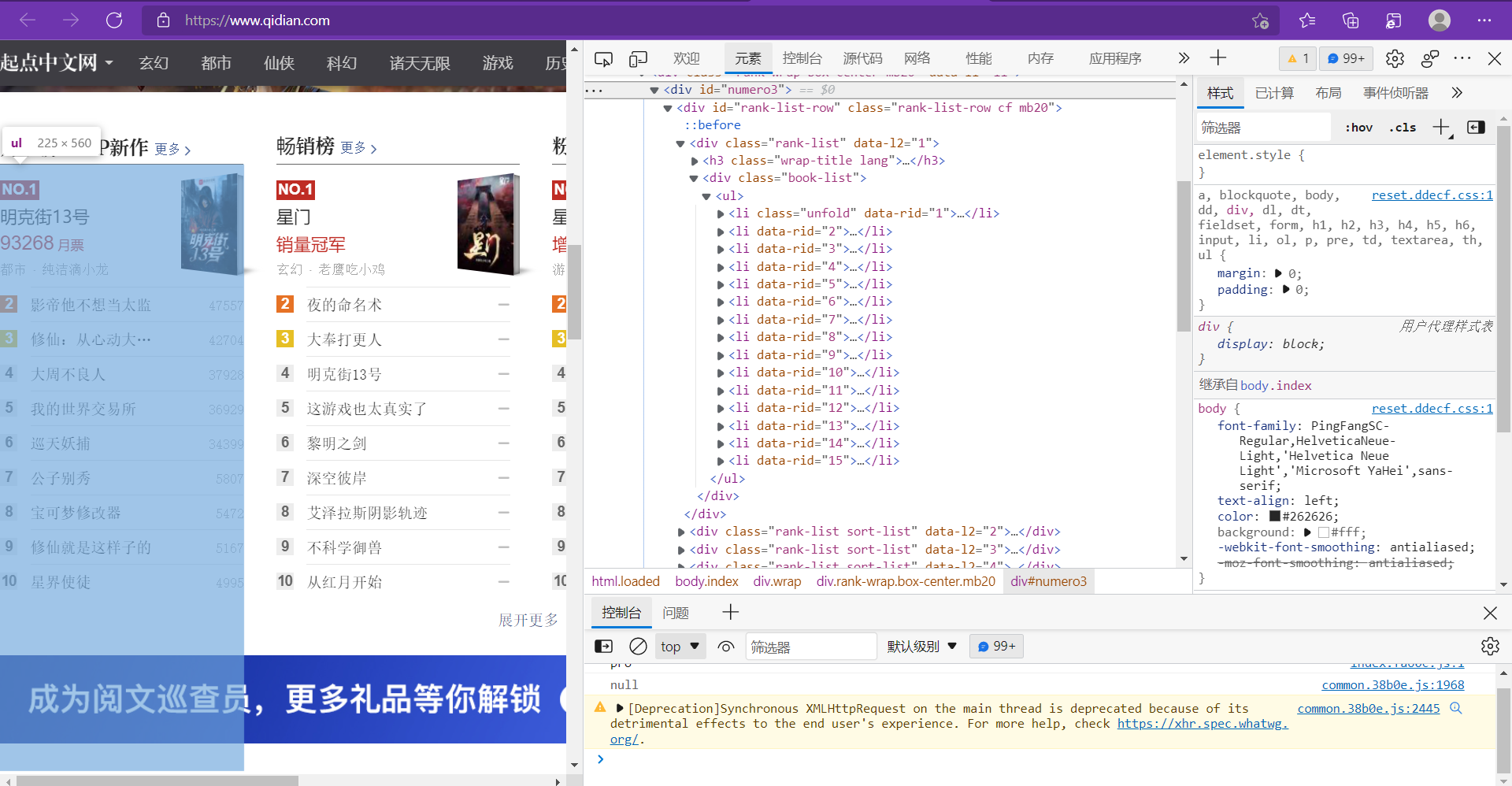Open the 源代码 tab

pos(862,58)
